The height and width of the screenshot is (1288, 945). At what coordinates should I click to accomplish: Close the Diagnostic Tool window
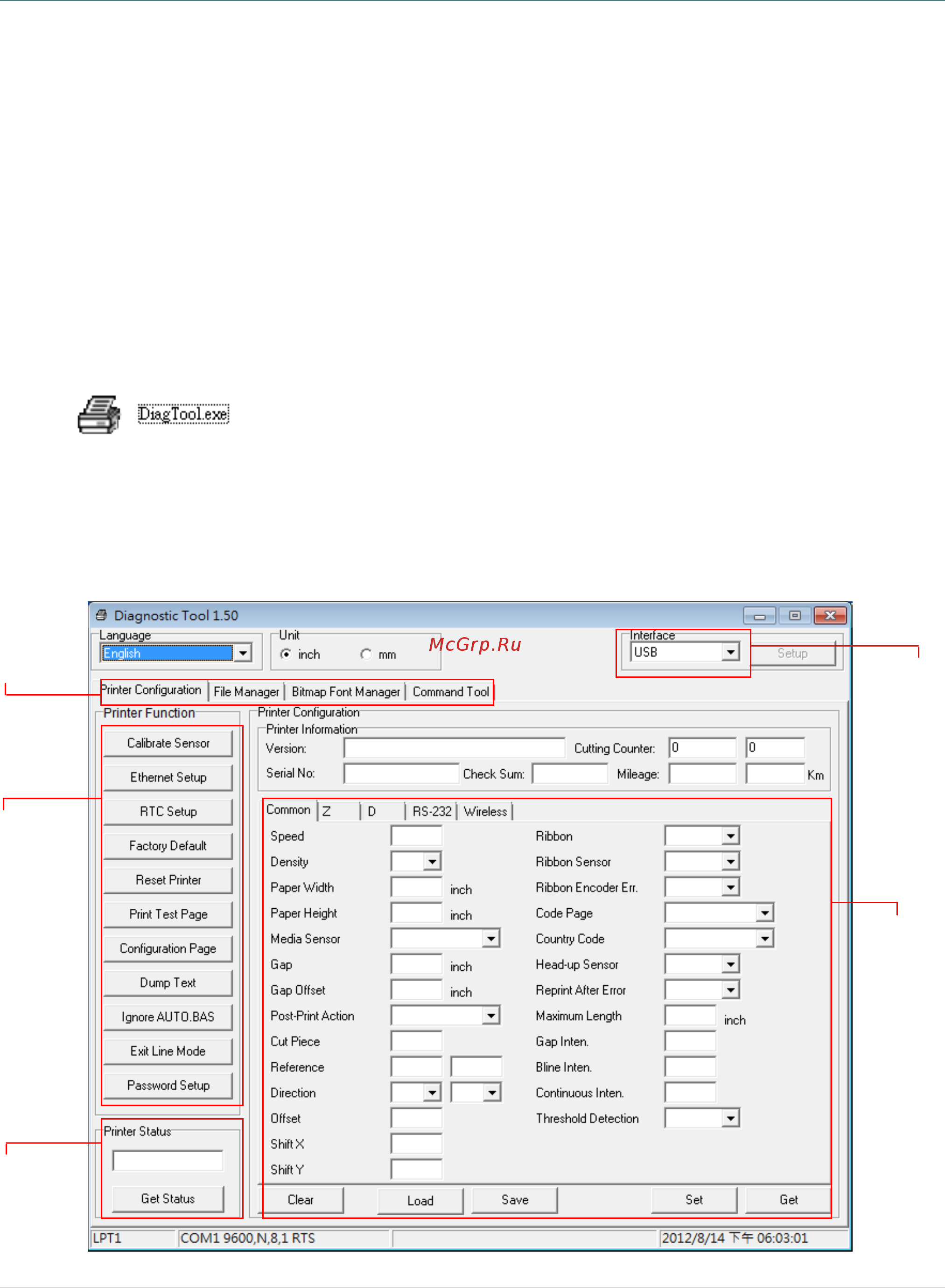pyautogui.click(x=830, y=615)
